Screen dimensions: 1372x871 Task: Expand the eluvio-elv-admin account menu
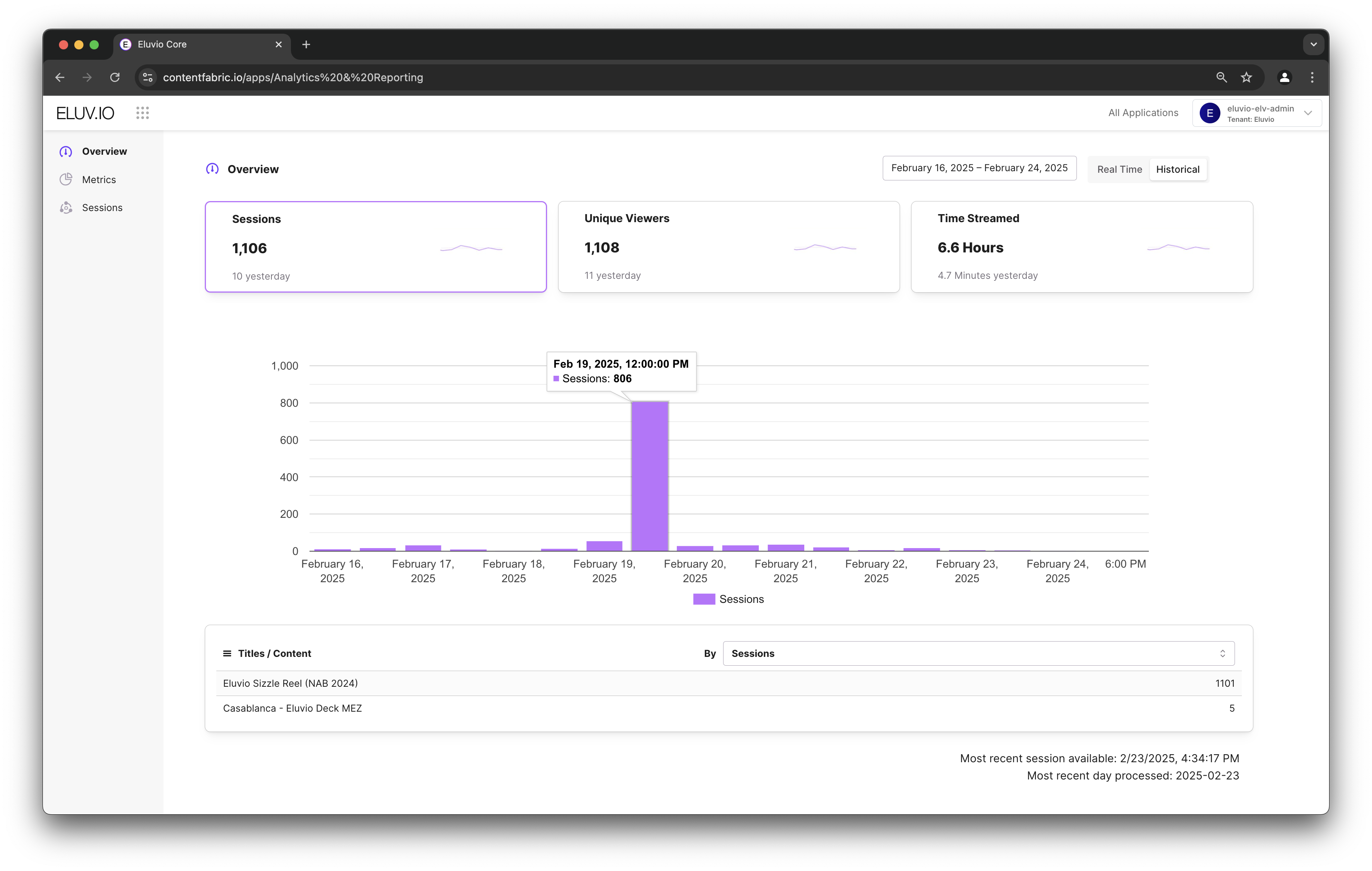pyautogui.click(x=1257, y=113)
